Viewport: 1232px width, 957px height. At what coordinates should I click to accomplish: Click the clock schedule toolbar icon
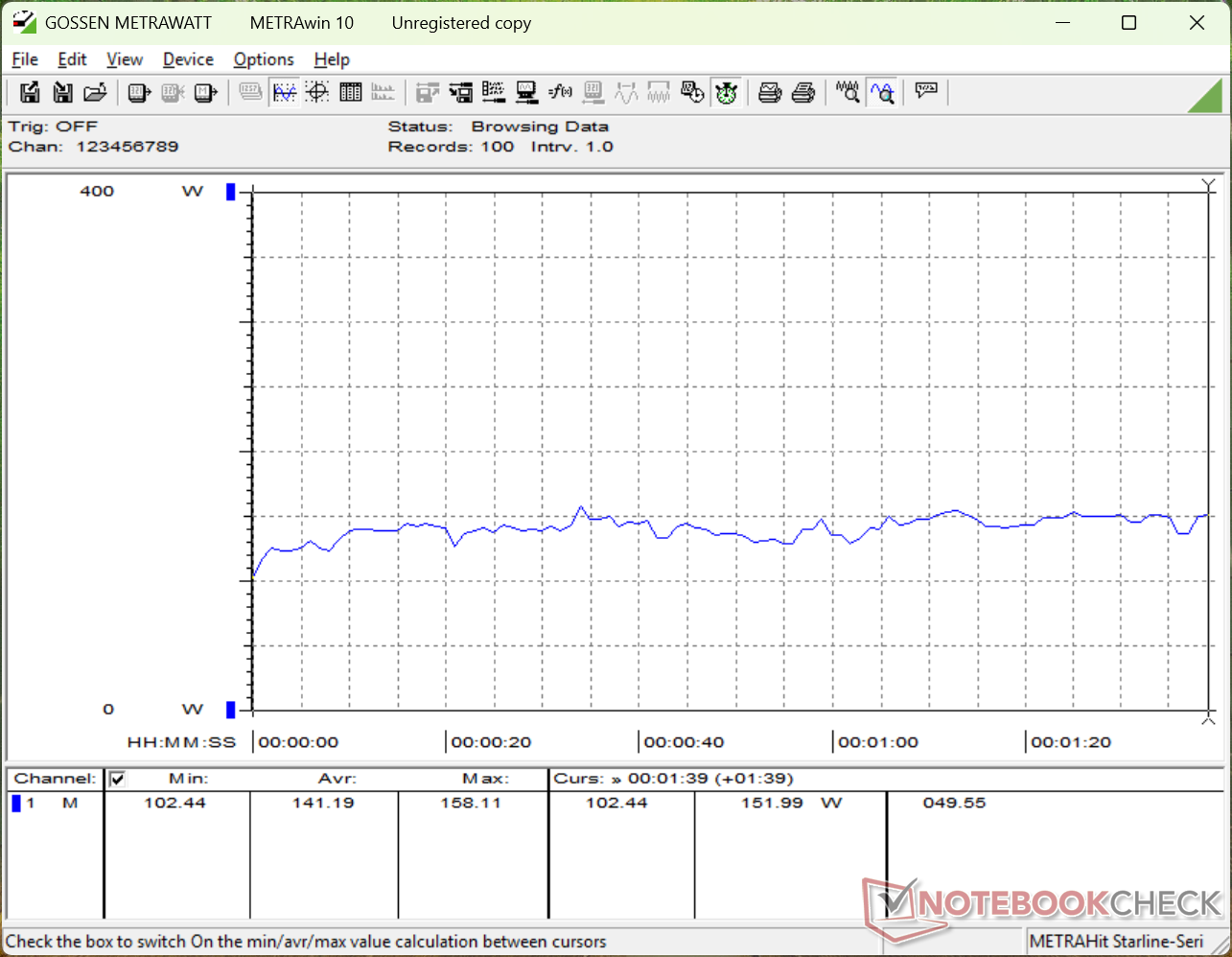point(691,92)
